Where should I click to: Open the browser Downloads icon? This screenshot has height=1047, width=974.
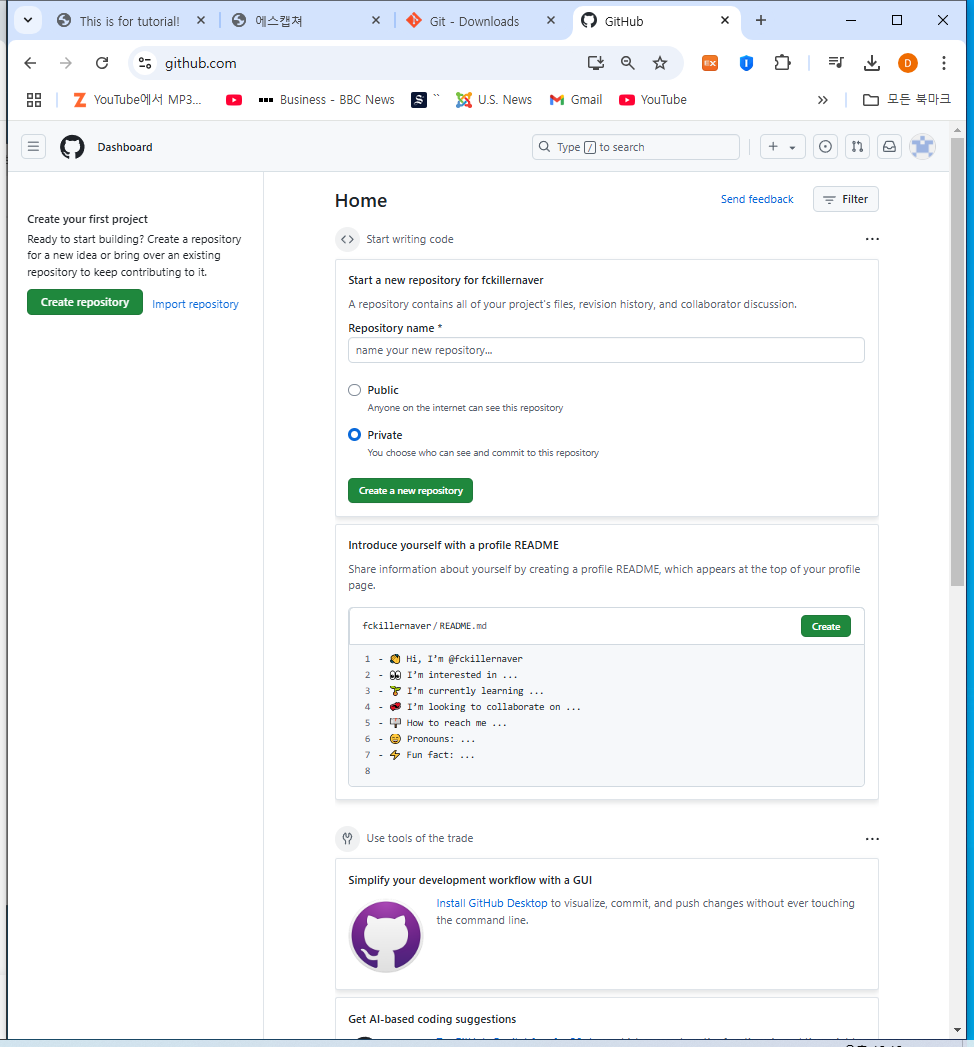[x=871, y=63]
